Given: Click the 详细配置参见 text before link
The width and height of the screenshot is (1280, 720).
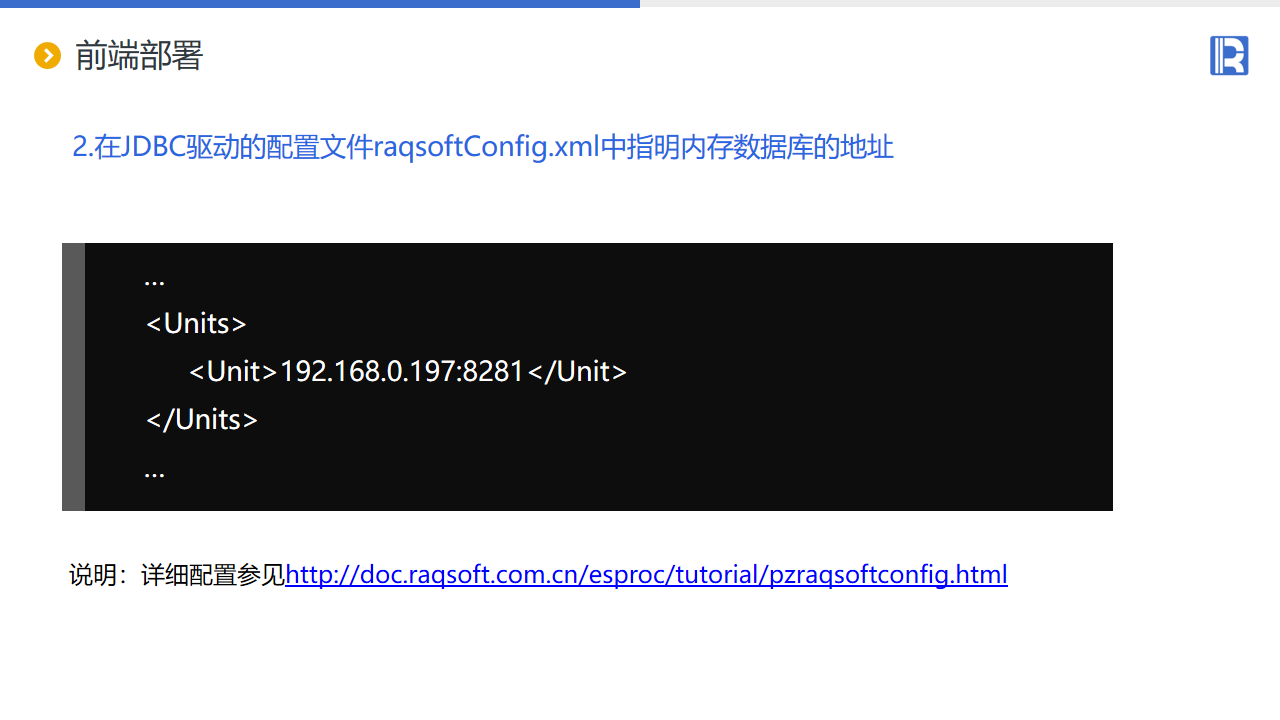Looking at the screenshot, I should tap(213, 575).
